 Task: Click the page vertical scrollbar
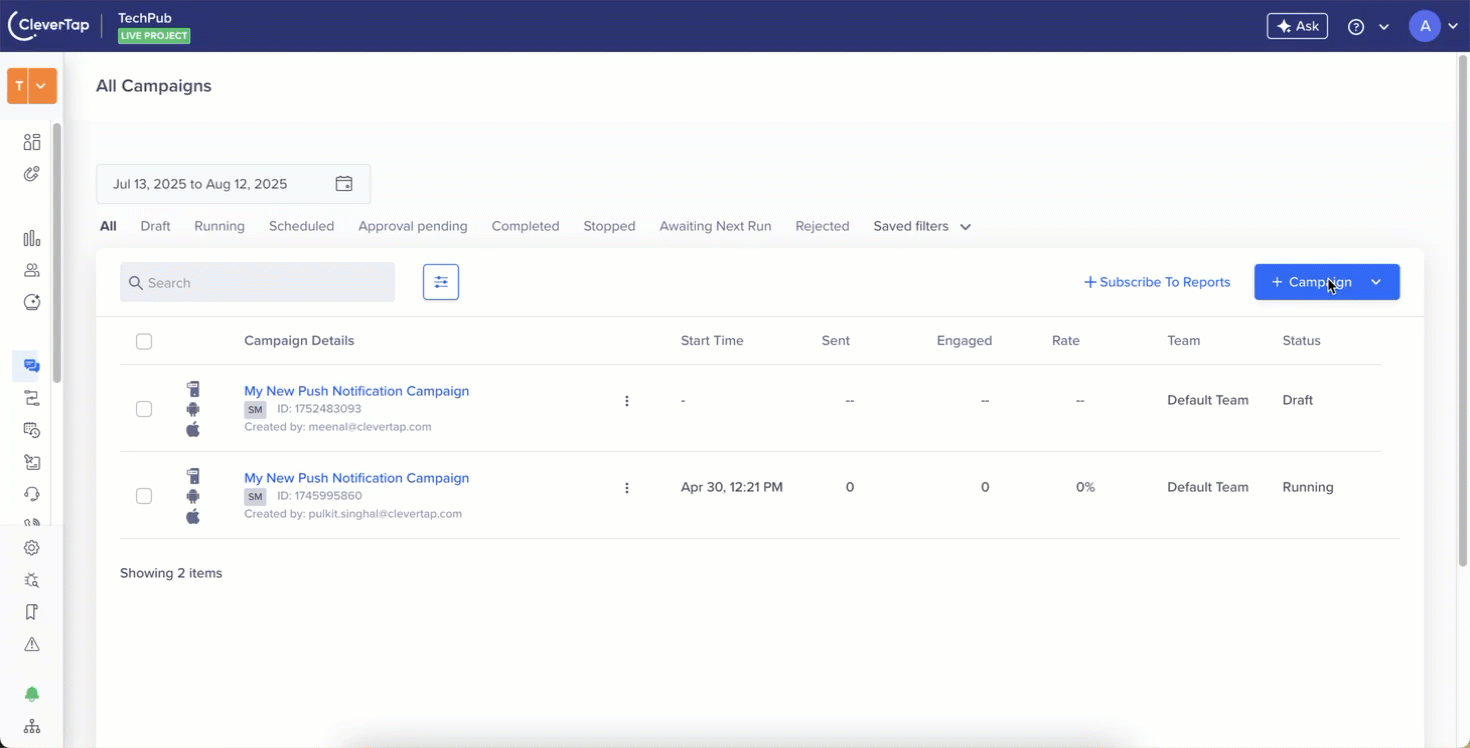tap(1462, 310)
